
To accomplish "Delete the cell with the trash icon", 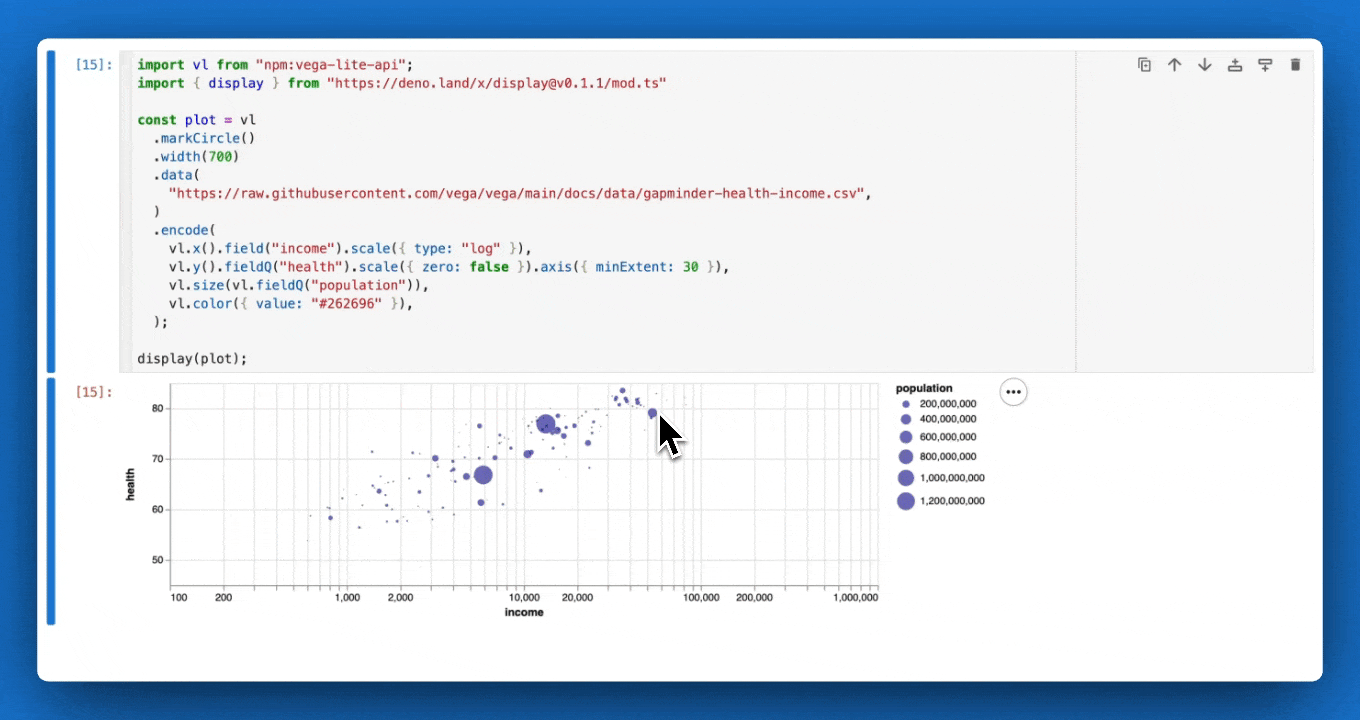I will click(x=1295, y=64).
